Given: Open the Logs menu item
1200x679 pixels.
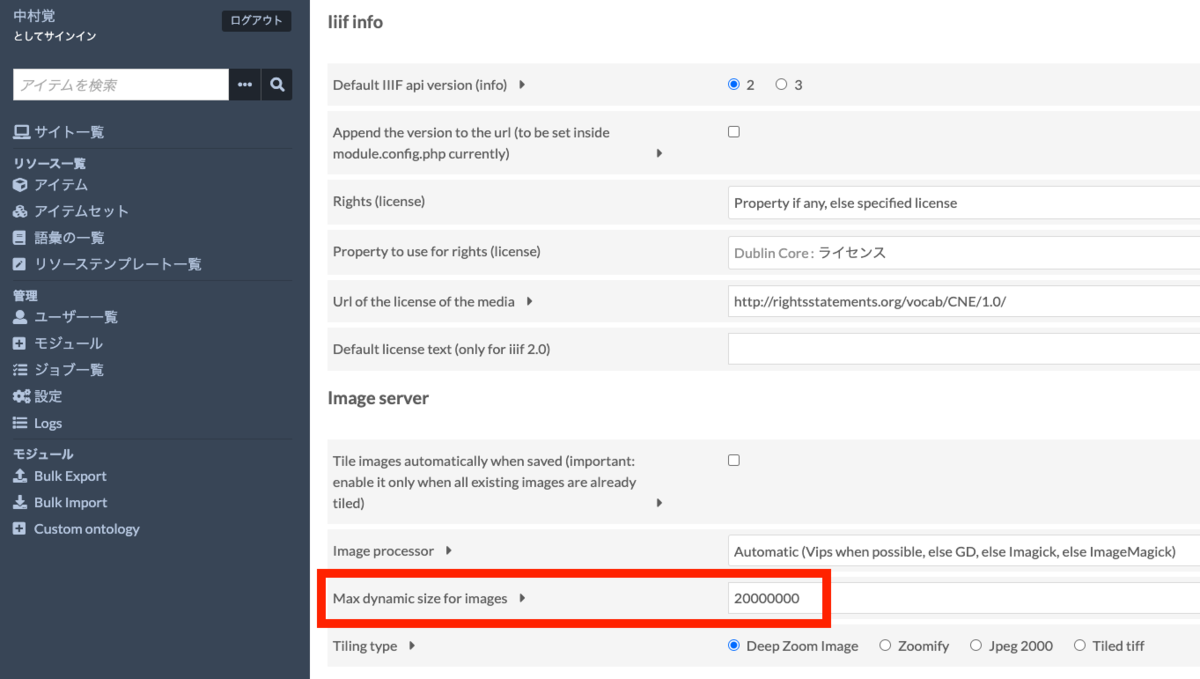Looking at the screenshot, I should (x=48, y=423).
